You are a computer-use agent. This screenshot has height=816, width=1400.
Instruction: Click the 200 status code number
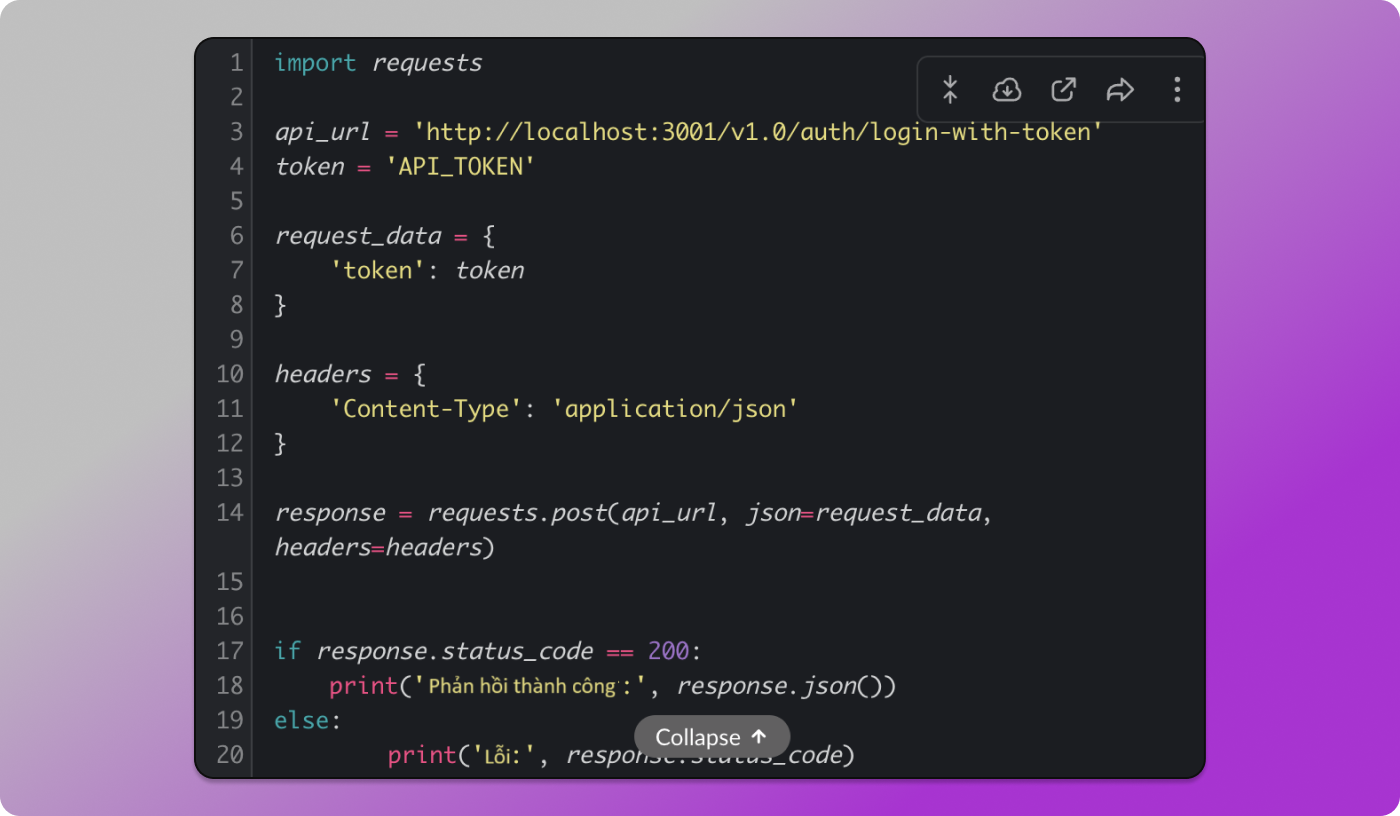(x=668, y=651)
